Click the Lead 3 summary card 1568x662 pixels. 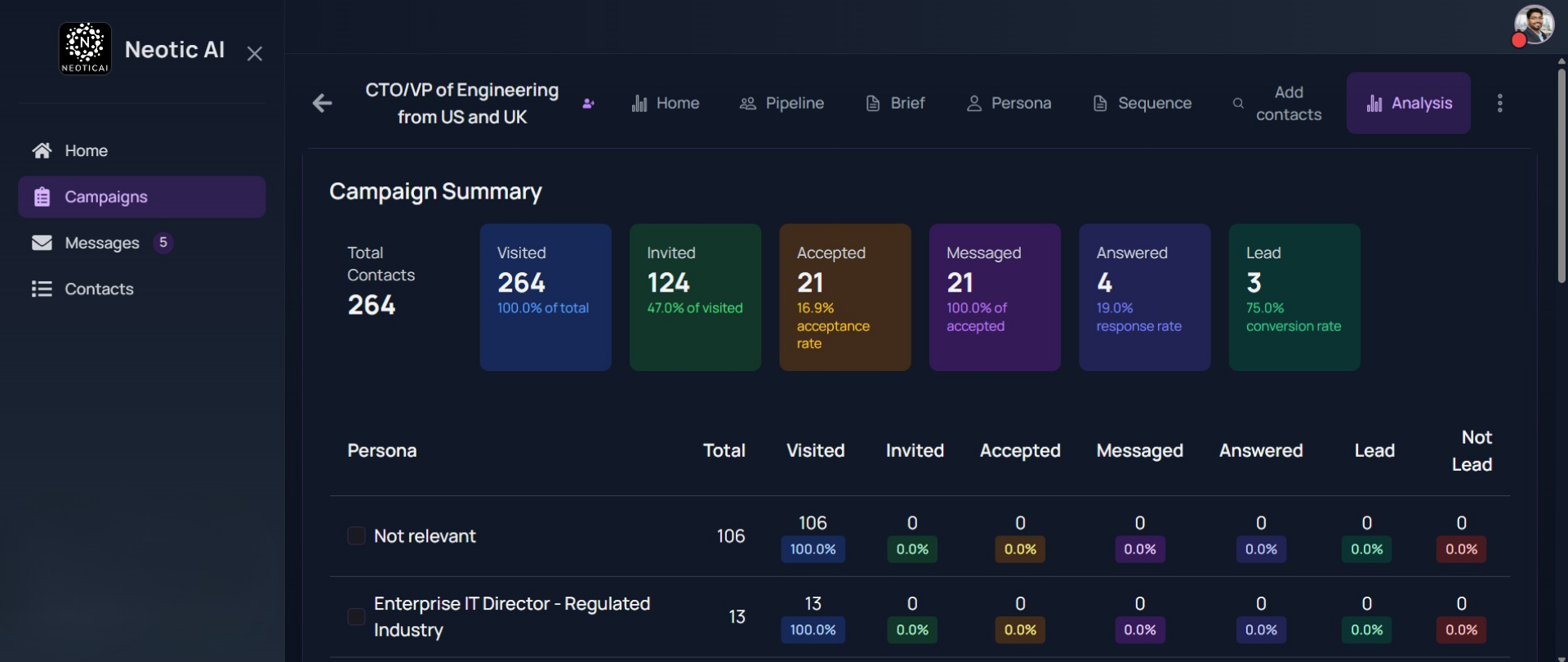(1295, 297)
